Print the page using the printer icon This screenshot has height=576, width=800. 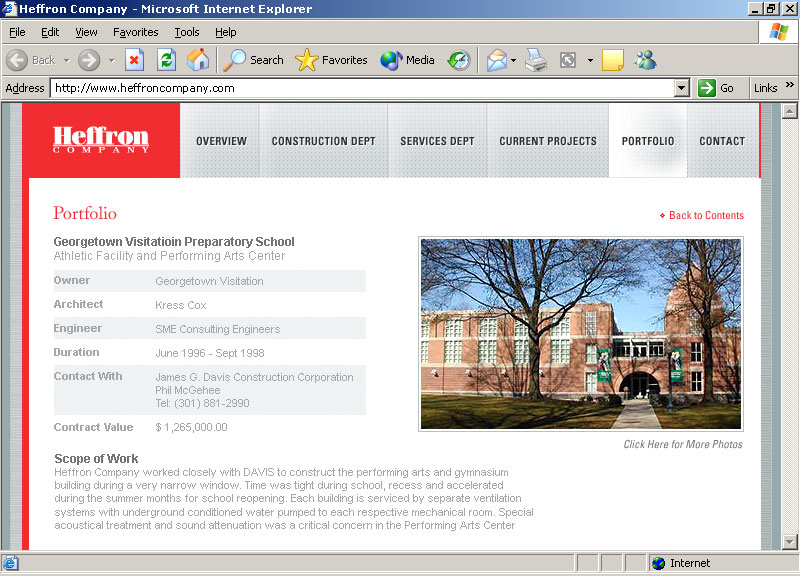coord(537,60)
